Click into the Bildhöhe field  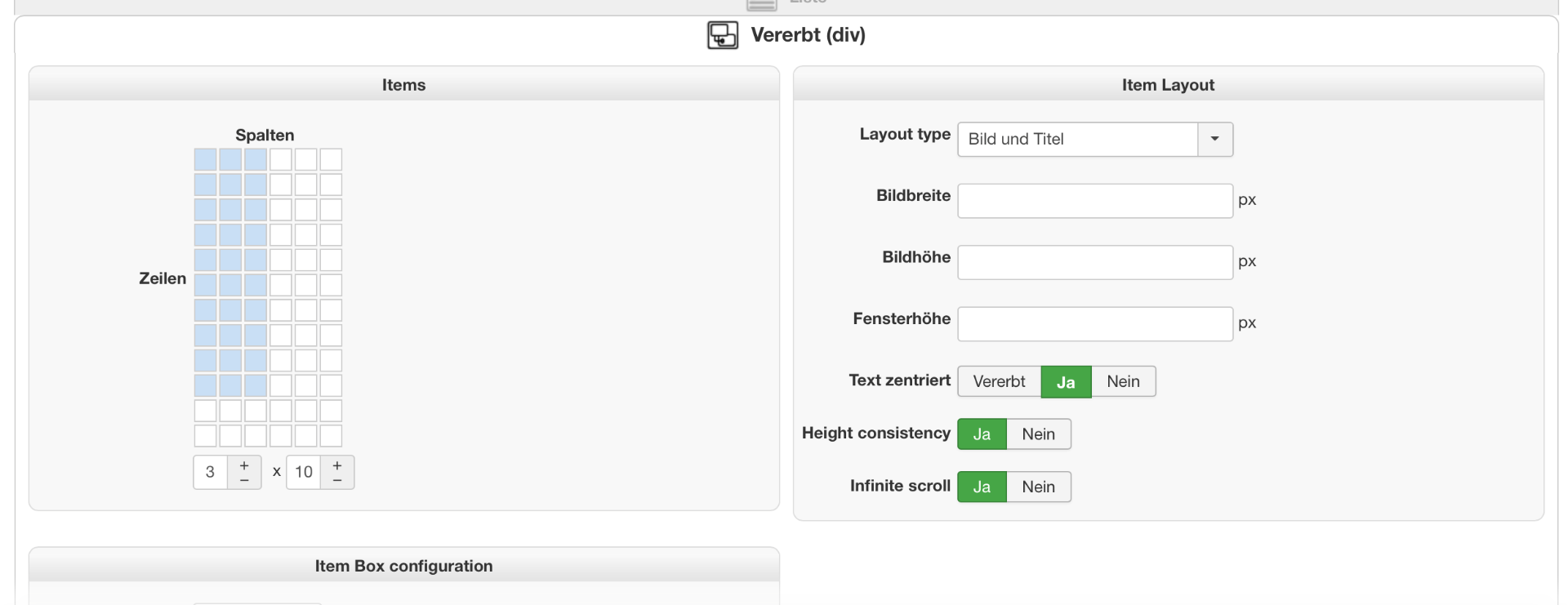click(x=1094, y=262)
